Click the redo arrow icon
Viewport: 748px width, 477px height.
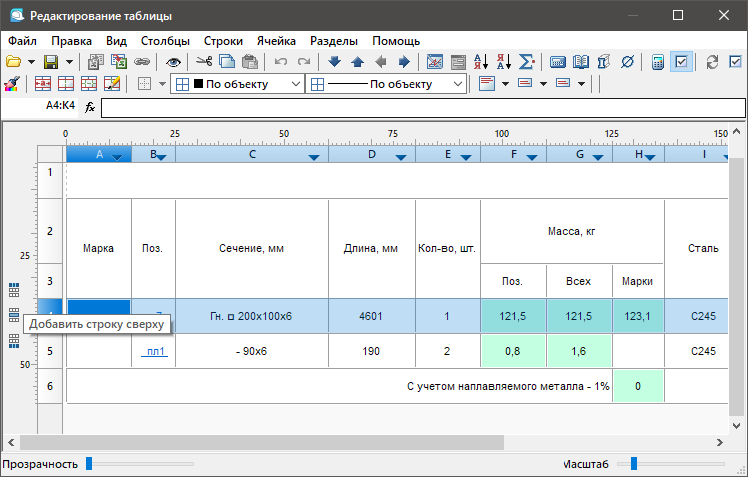coord(303,62)
